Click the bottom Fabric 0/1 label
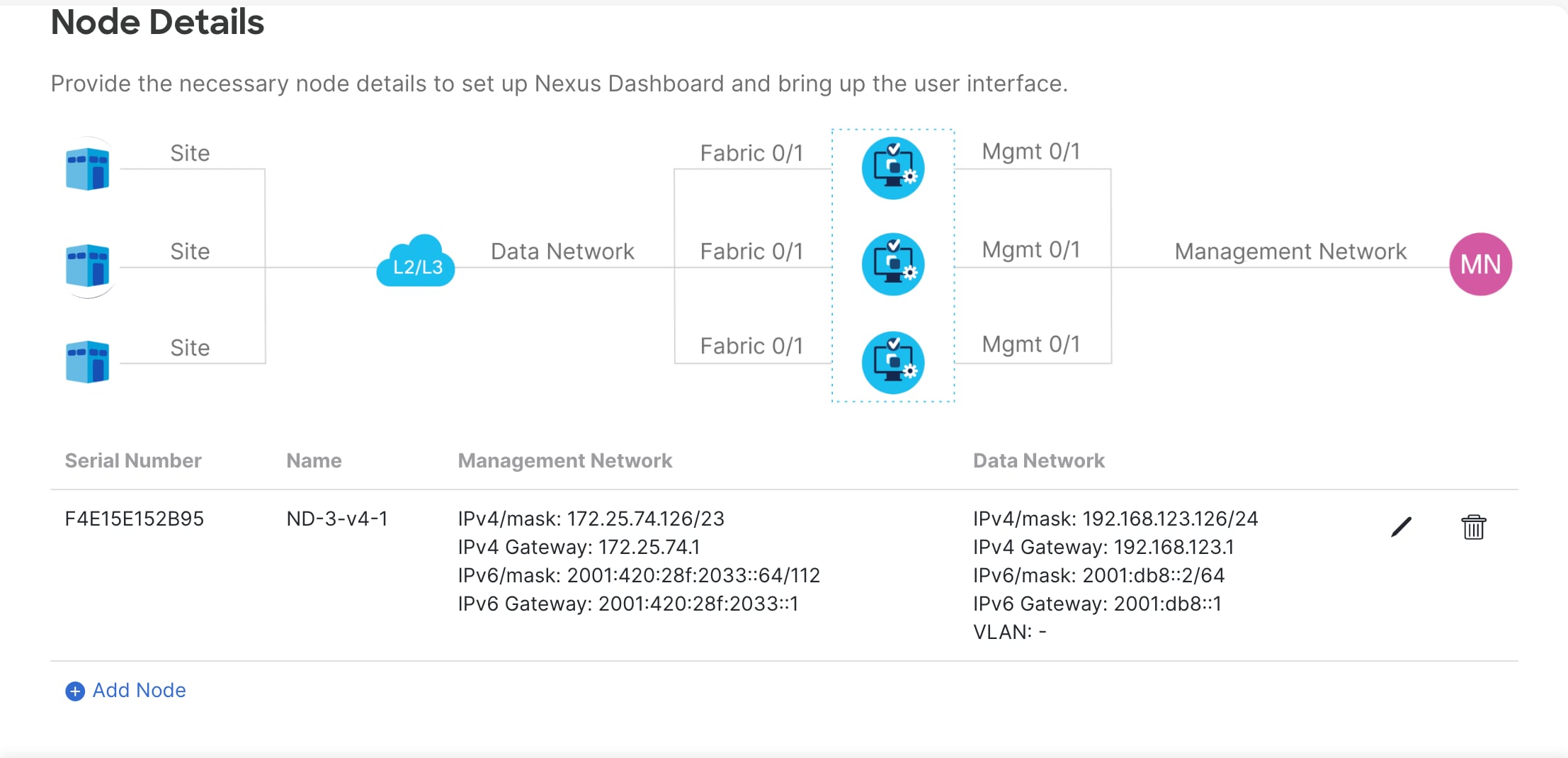 point(751,346)
